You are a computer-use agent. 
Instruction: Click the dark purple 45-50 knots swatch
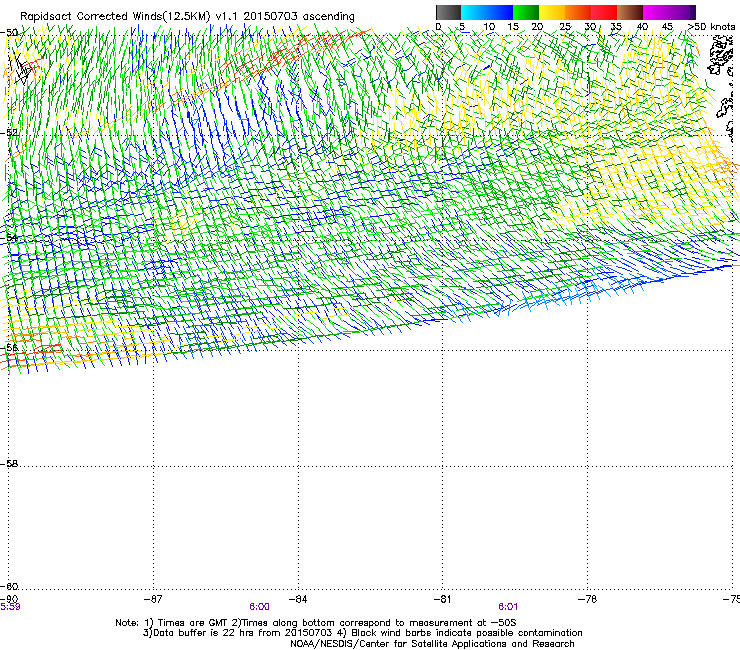click(682, 12)
